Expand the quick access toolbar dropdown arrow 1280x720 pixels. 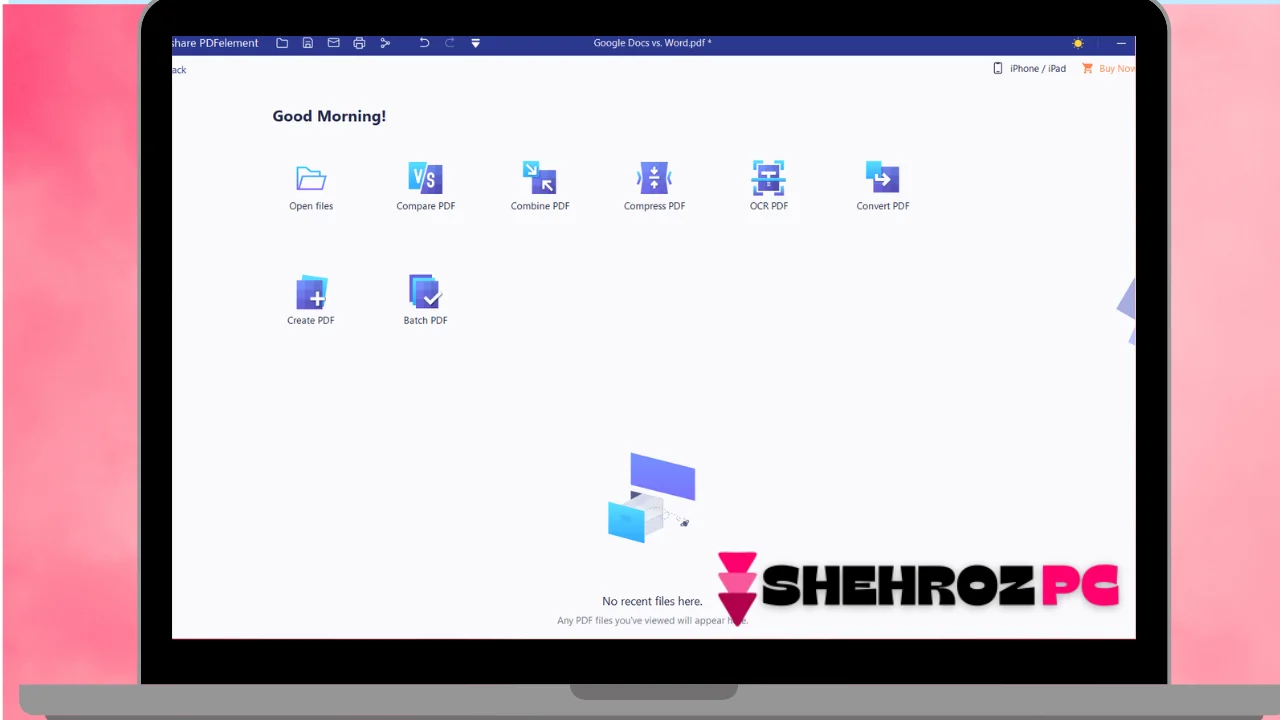tap(476, 43)
